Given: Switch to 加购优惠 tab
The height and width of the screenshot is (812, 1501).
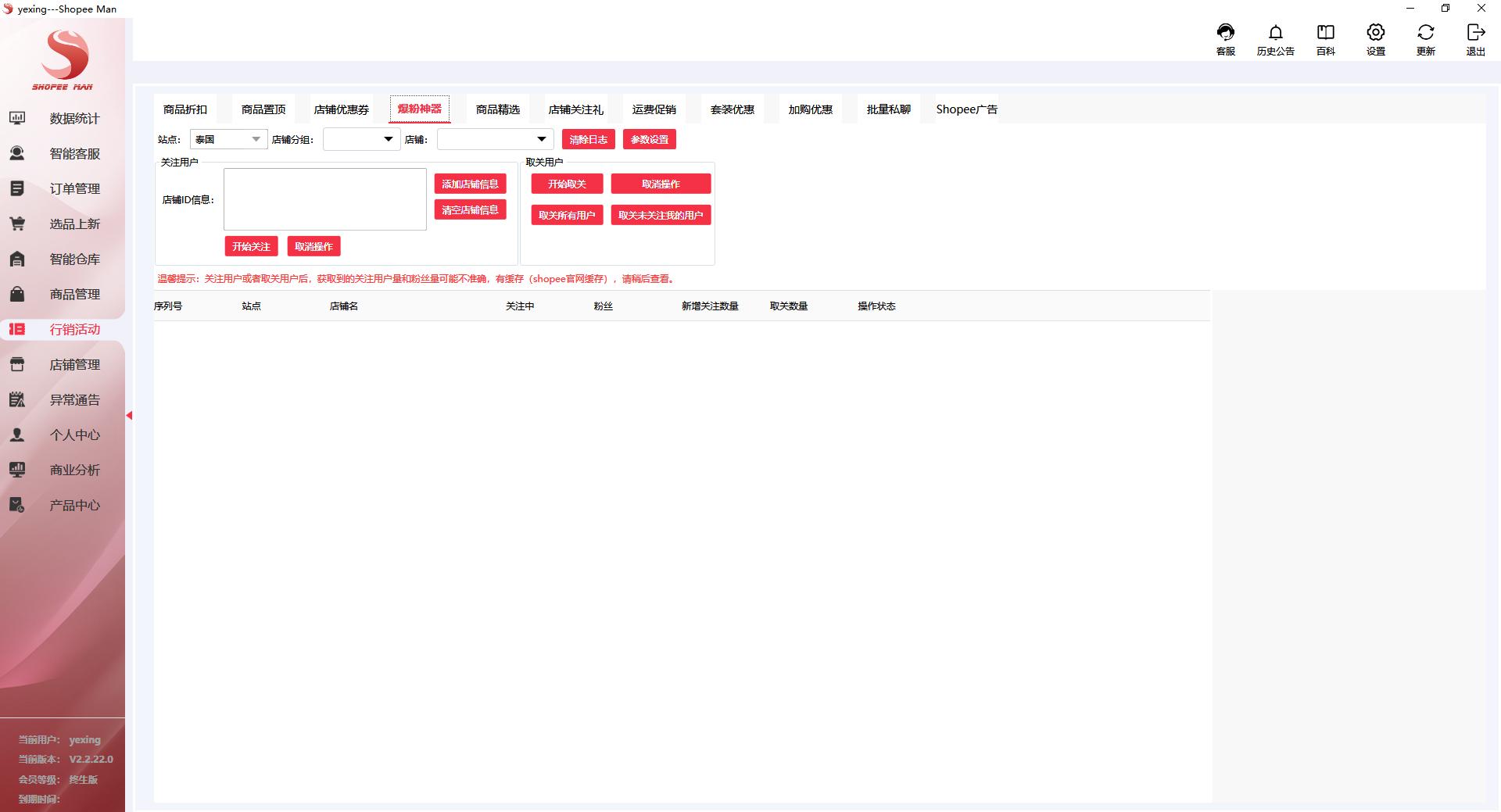Looking at the screenshot, I should point(811,109).
